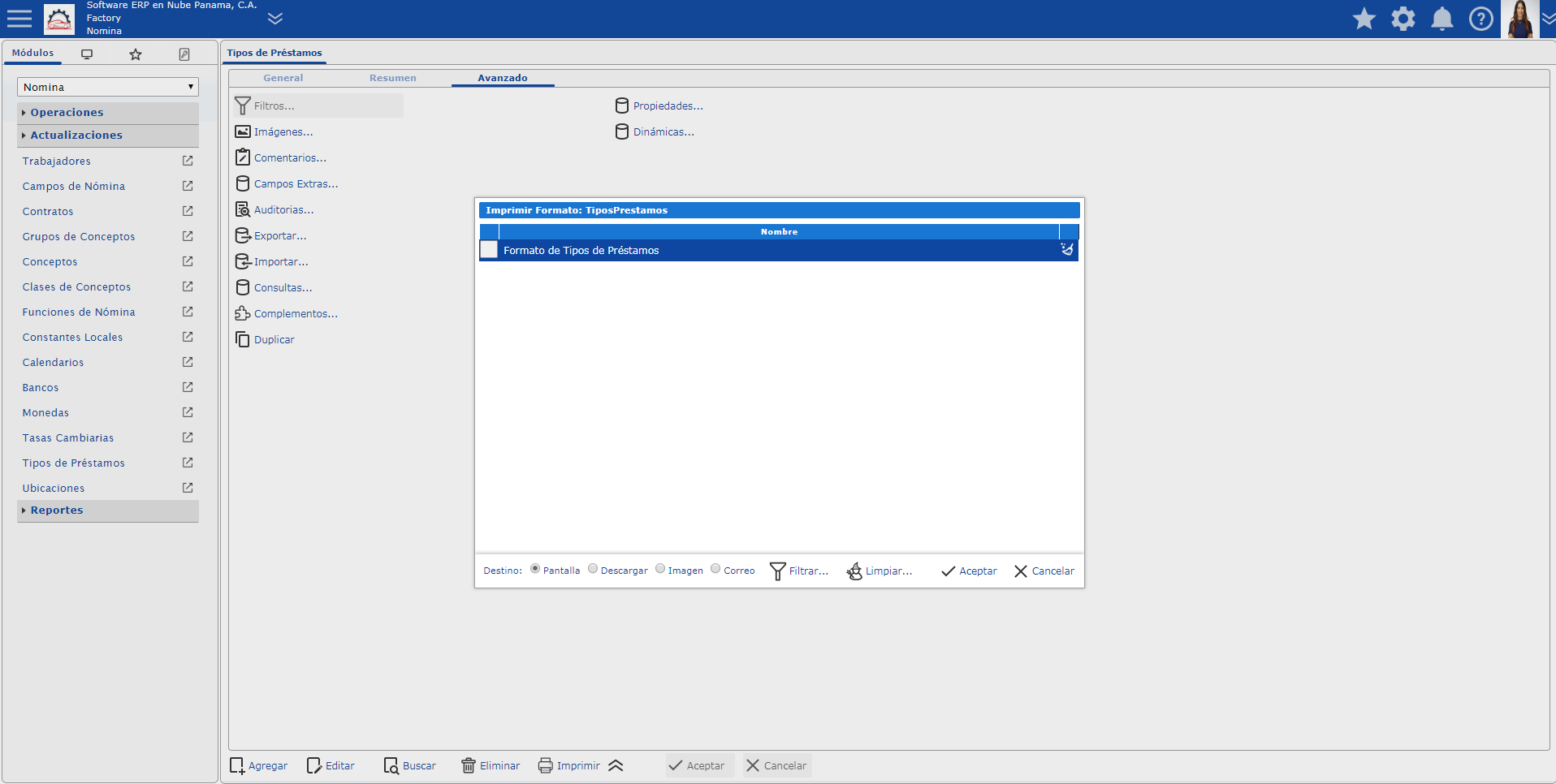The image size is (1556, 784).
Task: Open Dinámicas... option
Action: [x=655, y=131]
